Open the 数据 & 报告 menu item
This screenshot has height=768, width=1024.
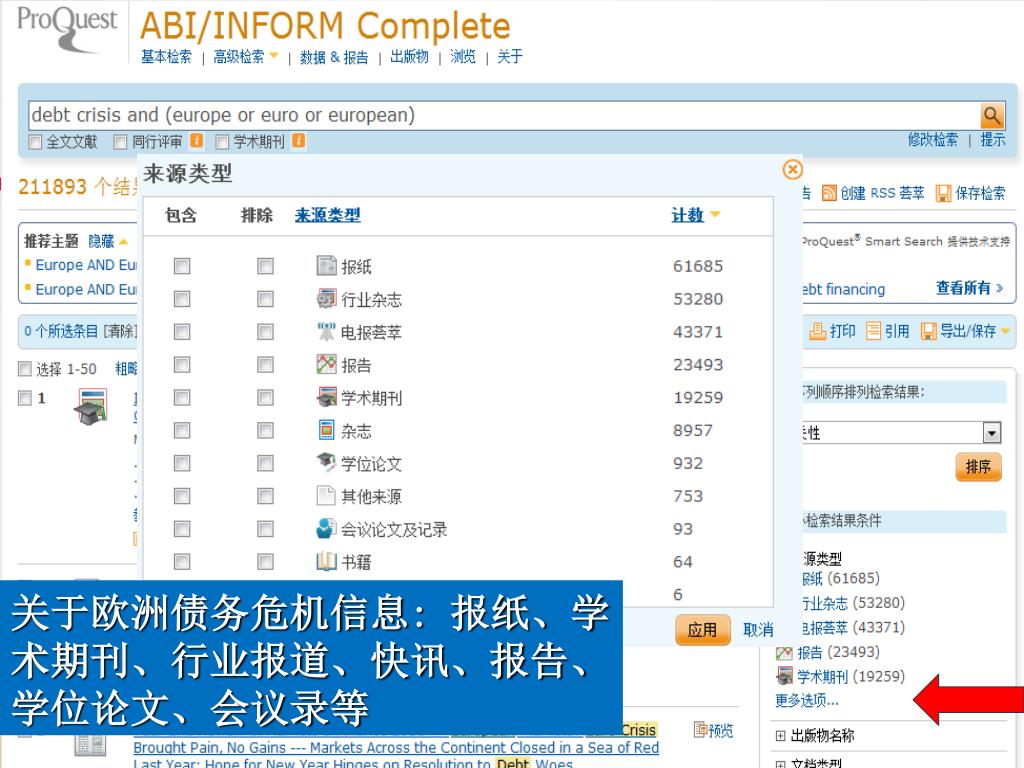334,57
